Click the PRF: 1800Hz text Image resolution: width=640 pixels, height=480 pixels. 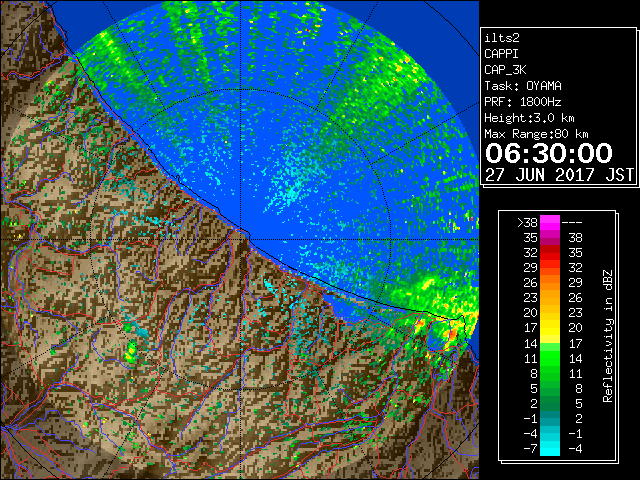[523, 102]
